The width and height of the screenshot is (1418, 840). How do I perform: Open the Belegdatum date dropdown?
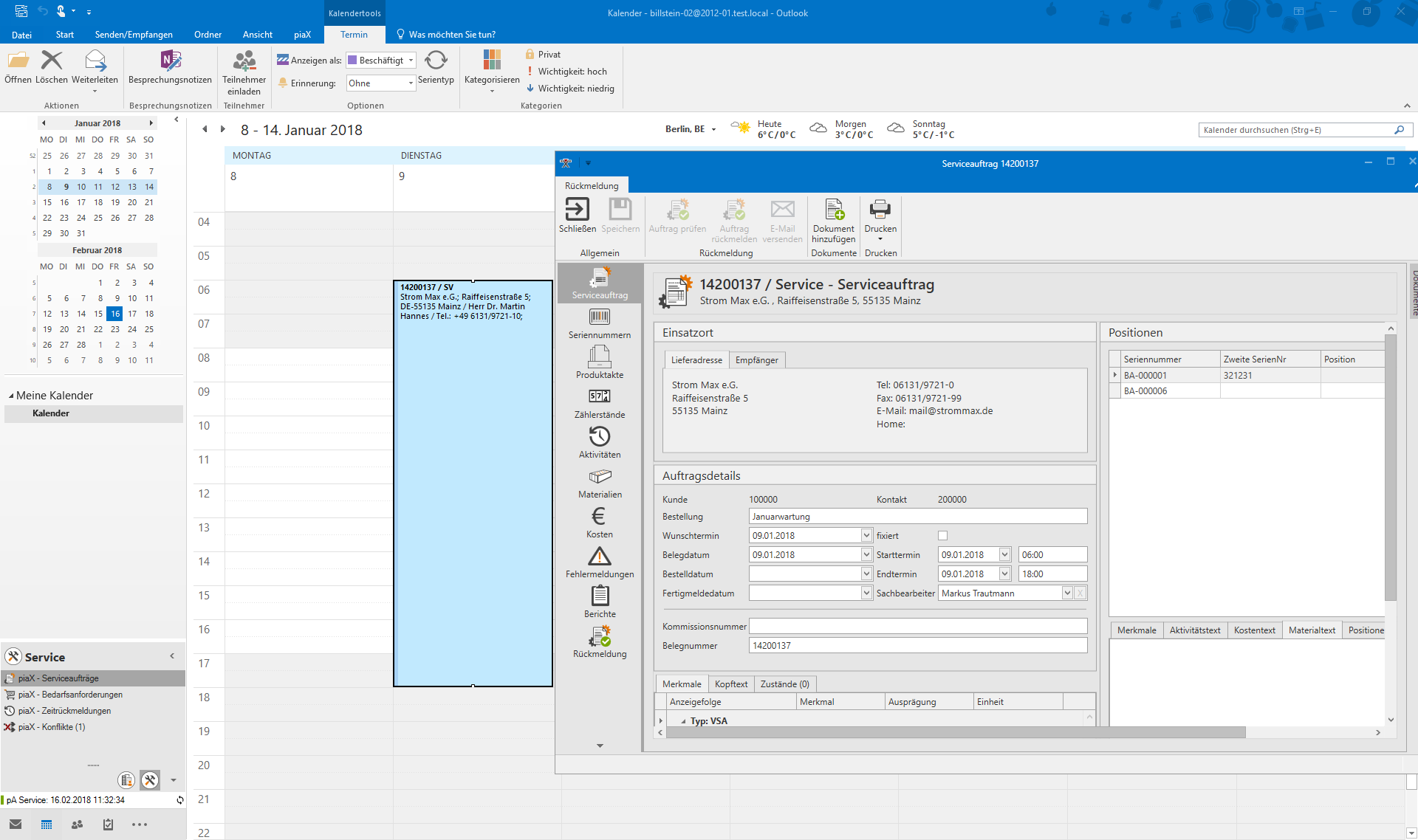click(866, 554)
